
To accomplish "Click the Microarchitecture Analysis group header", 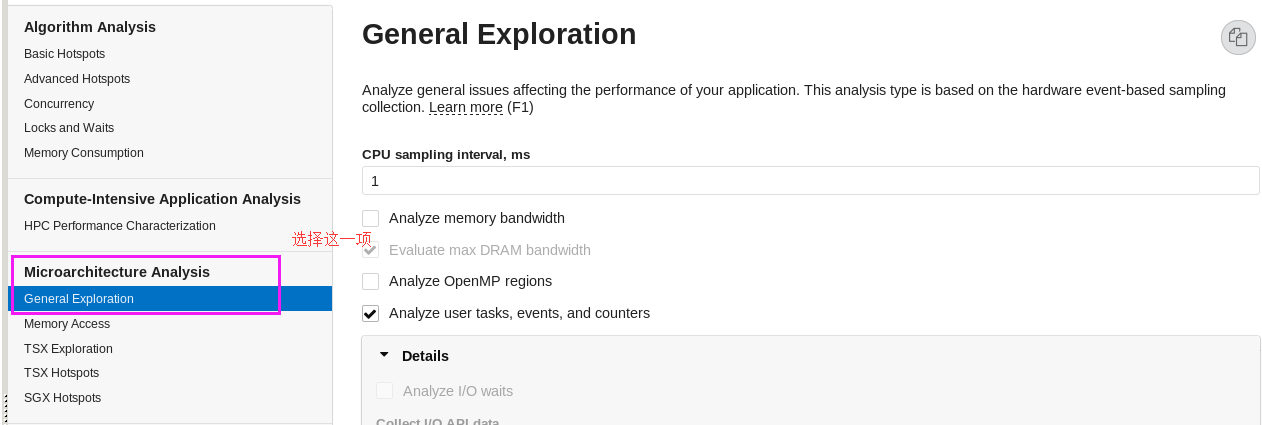I will coord(117,272).
